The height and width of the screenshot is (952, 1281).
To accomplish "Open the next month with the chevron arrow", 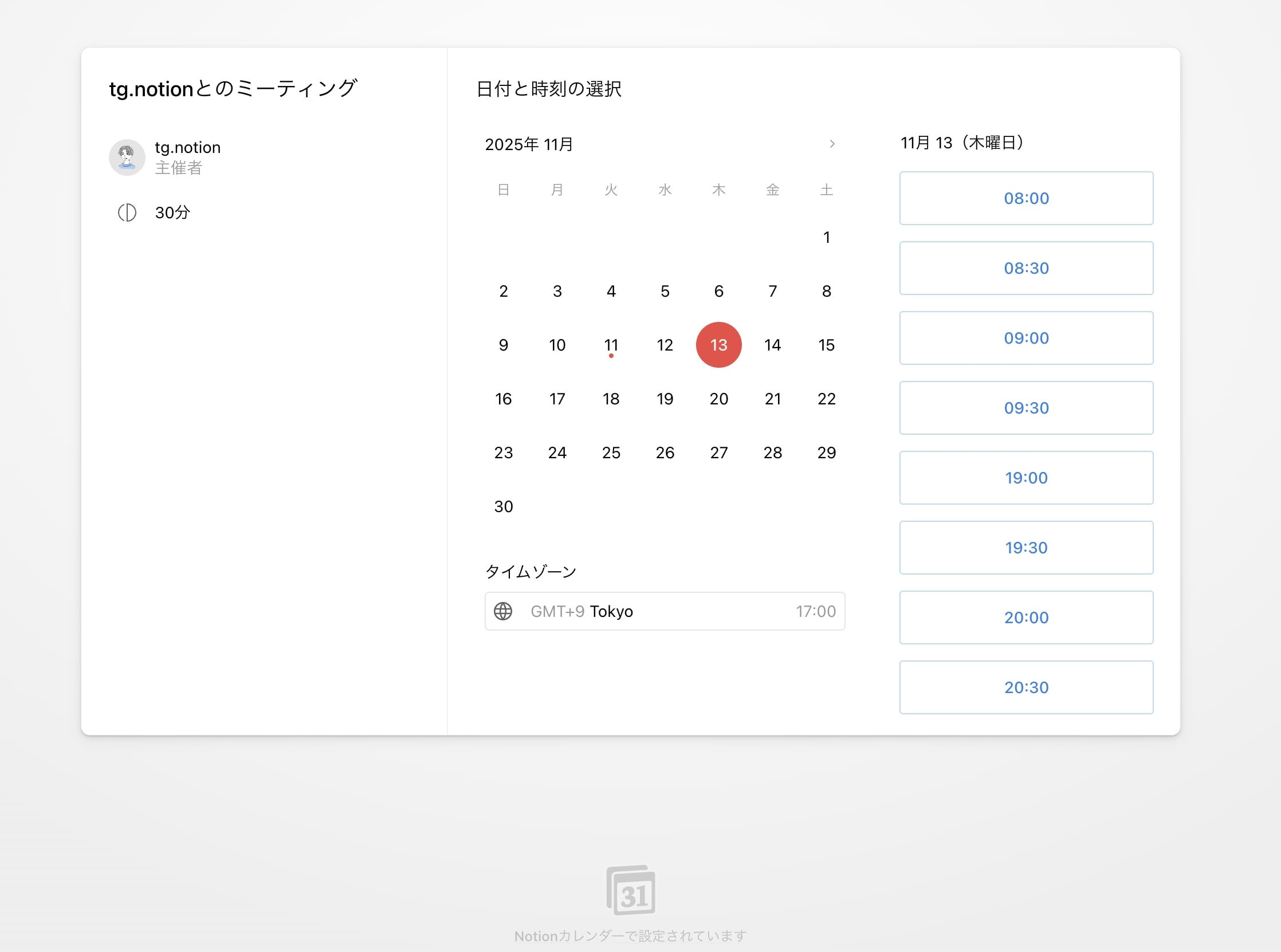I will pos(831,144).
